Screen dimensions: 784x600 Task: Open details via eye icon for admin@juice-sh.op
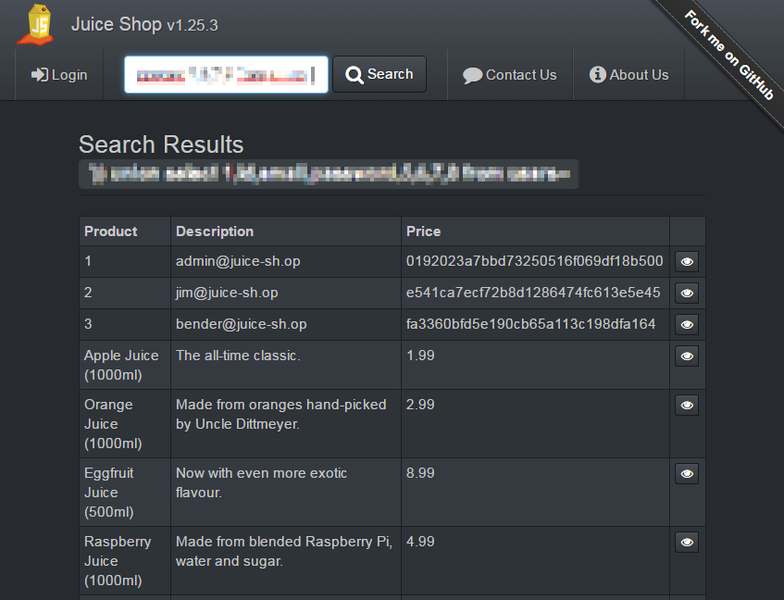point(687,262)
